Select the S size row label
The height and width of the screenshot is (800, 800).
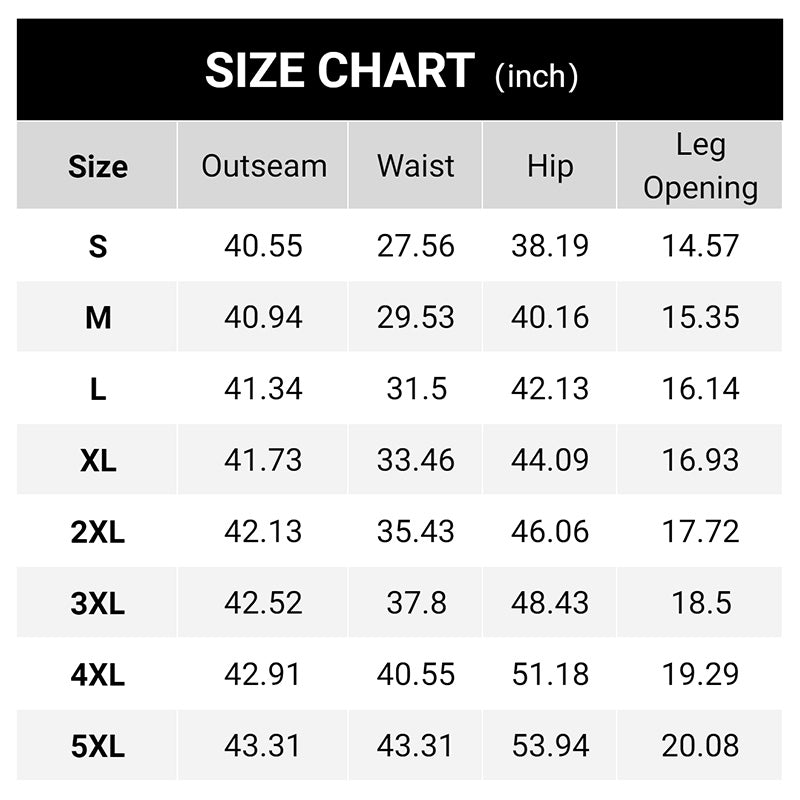(x=98, y=246)
